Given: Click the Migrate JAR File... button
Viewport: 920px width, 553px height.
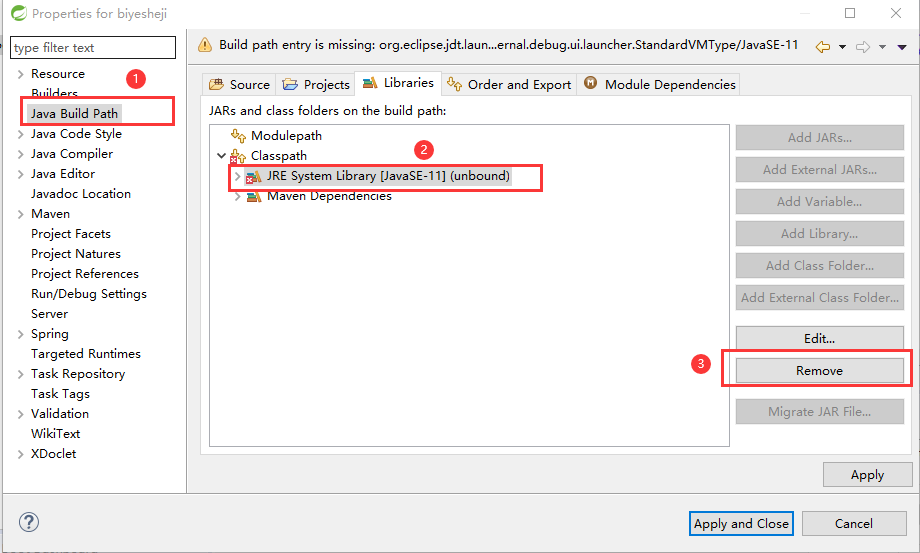Looking at the screenshot, I should point(820,412).
